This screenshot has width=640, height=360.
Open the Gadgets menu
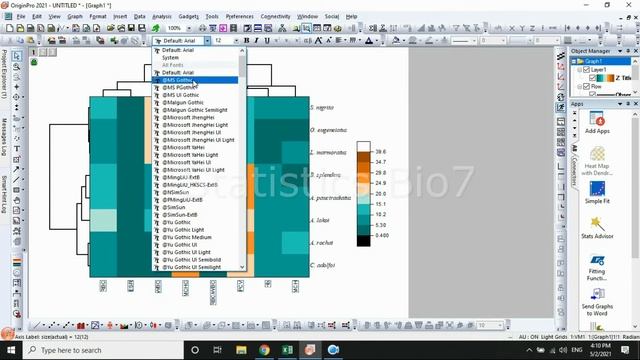click(x=189, y=16)
